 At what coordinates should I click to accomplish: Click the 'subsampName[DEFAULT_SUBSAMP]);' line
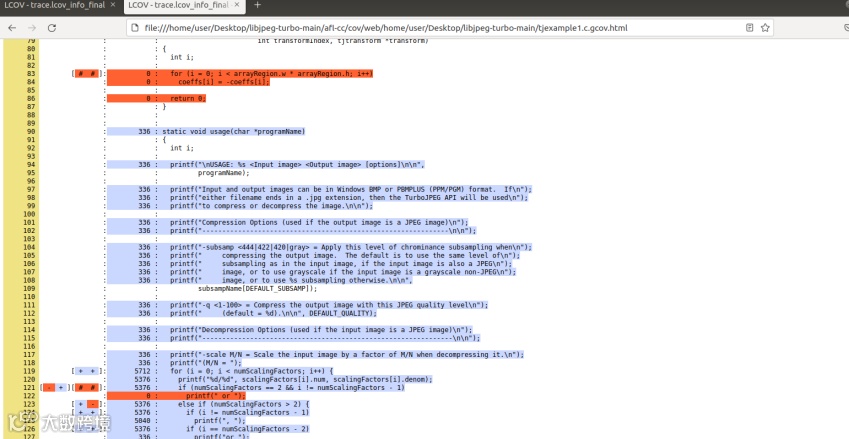(x=258, y=289)
